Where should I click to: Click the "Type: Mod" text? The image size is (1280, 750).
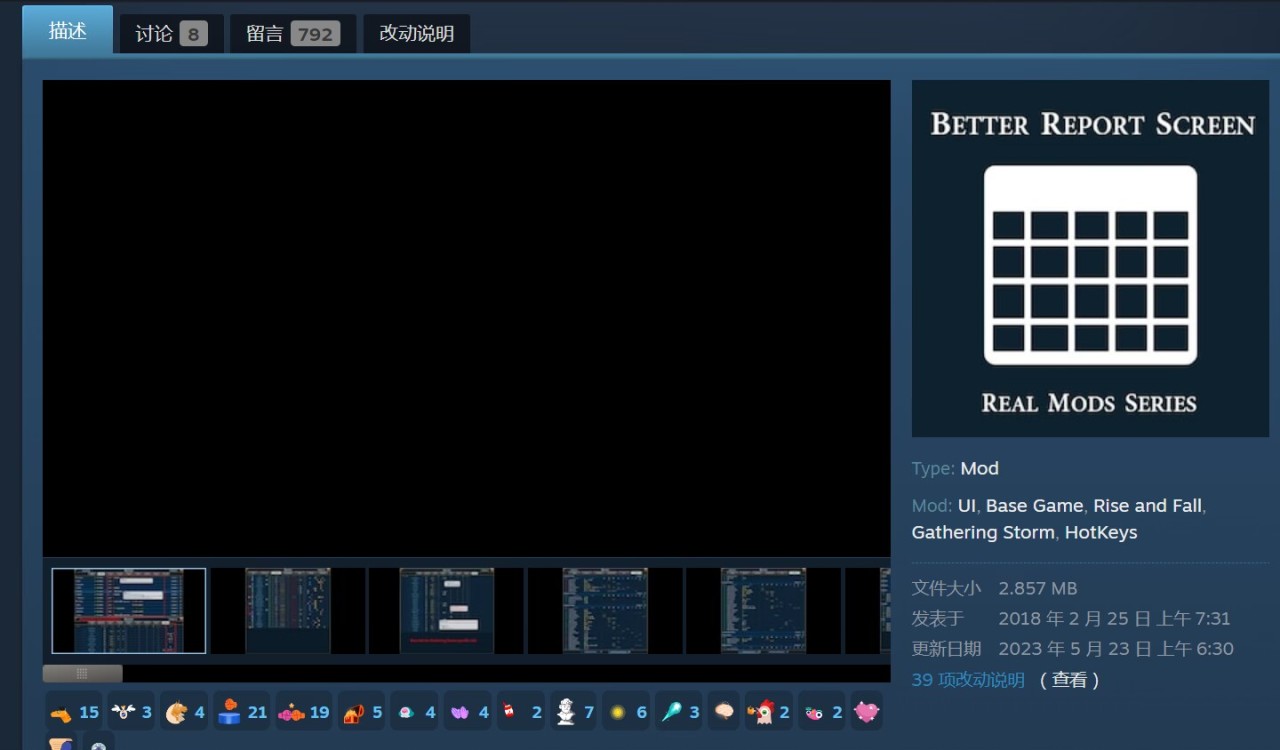tap(955, 469)
